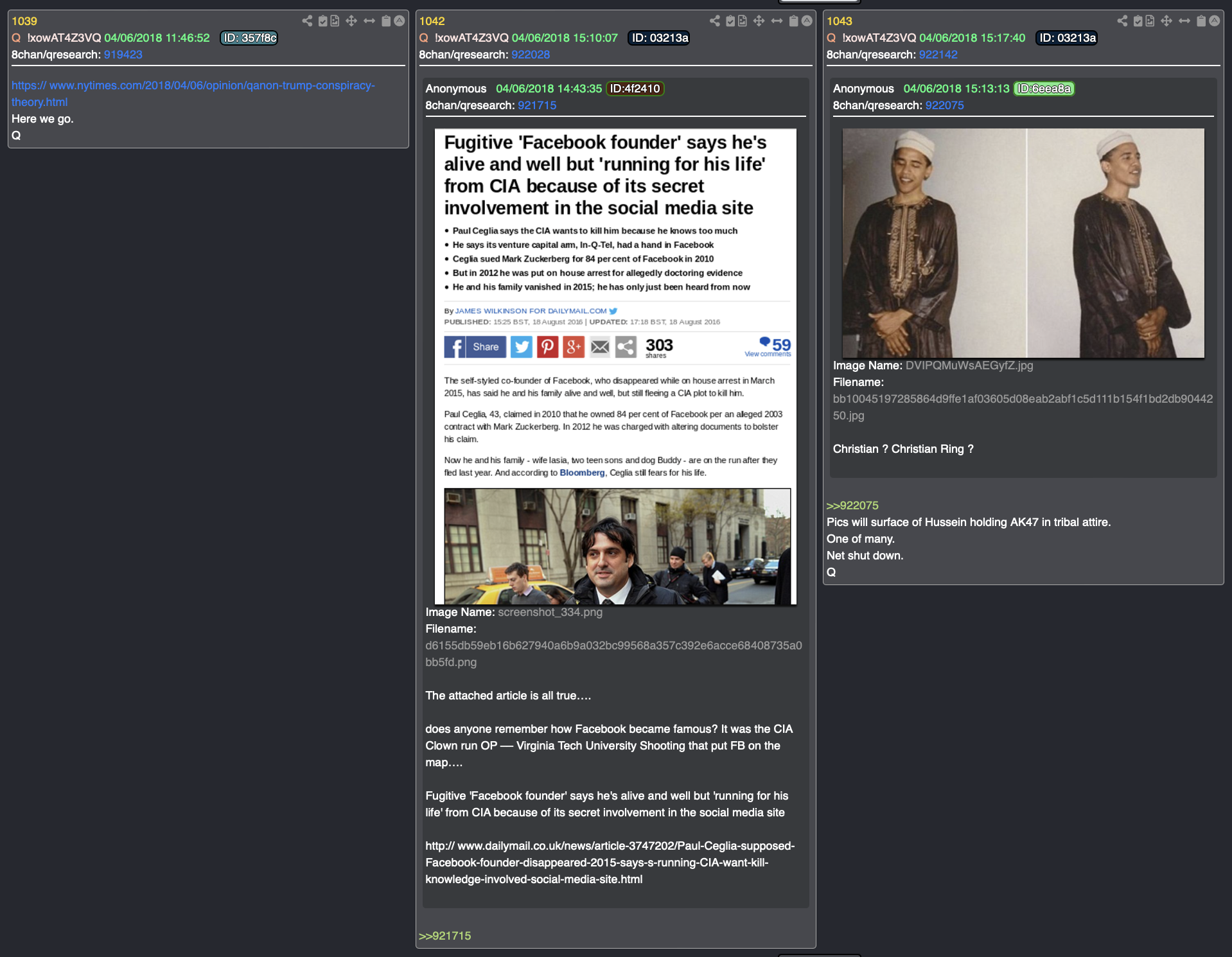1232x957 pixels.
Task: Open the Facebook founder article screenshot image
Action: click(x=615, y=366)
